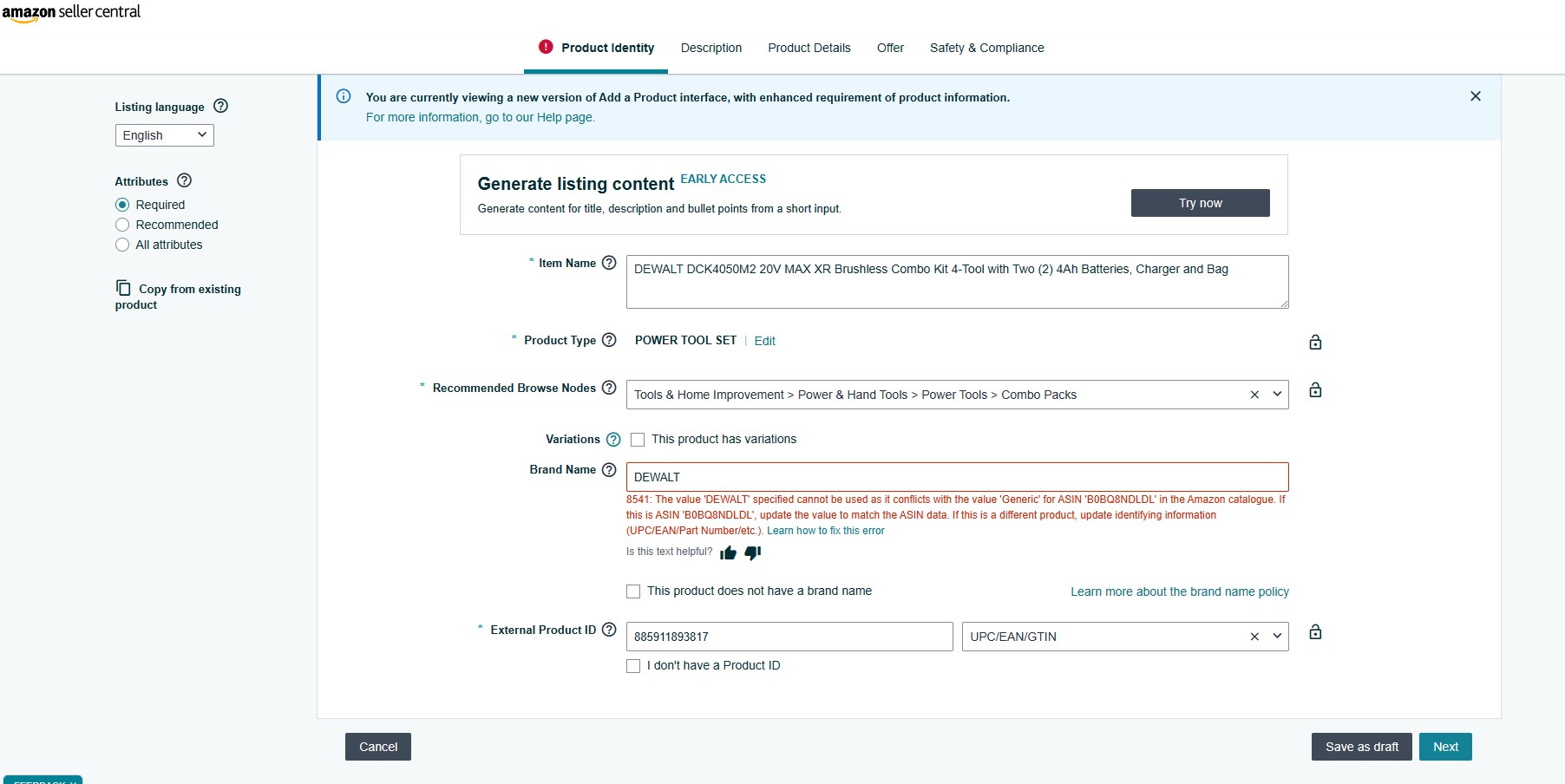This screenshot has height=784, width=1565.
Task: Click the Product Identity error alert icon
Action: point(546,47)
